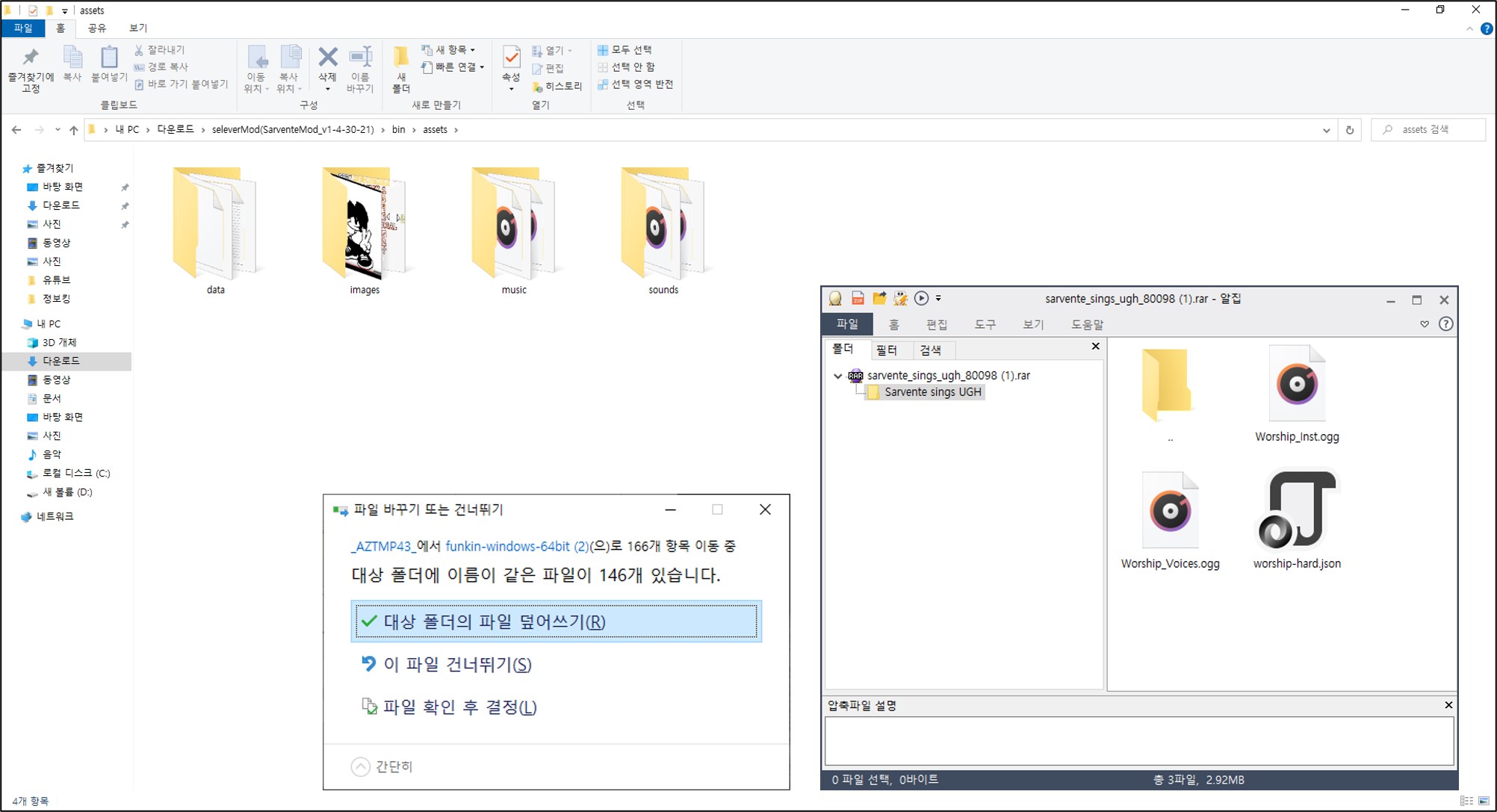Image resolution: width=1497 pixels, height=812 pixels.
Task: Click refresh icon next to address bar
Action: click(1350, 130)
